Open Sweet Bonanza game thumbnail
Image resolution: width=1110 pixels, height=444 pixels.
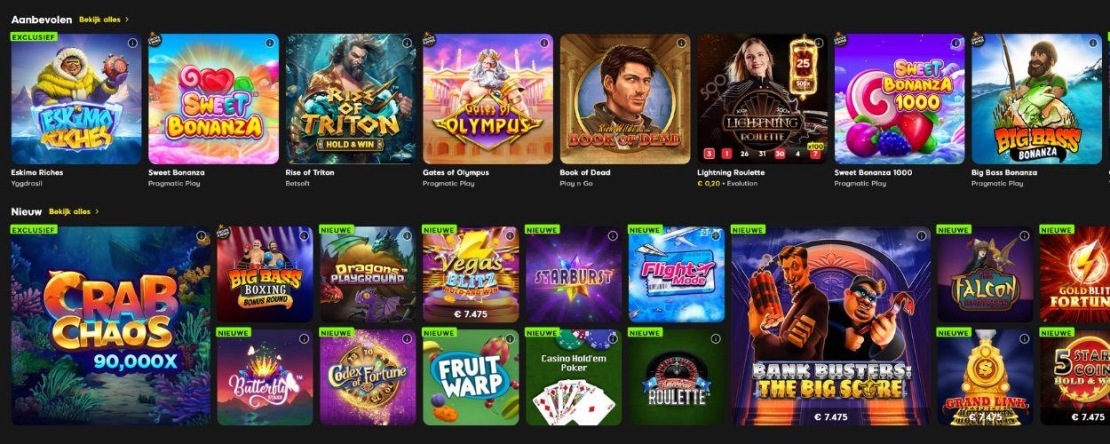click(213, 99)
